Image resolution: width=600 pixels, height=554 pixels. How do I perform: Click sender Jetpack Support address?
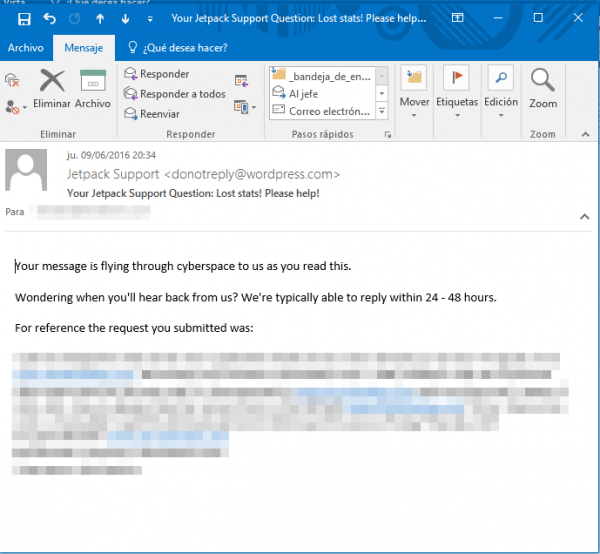204,174
